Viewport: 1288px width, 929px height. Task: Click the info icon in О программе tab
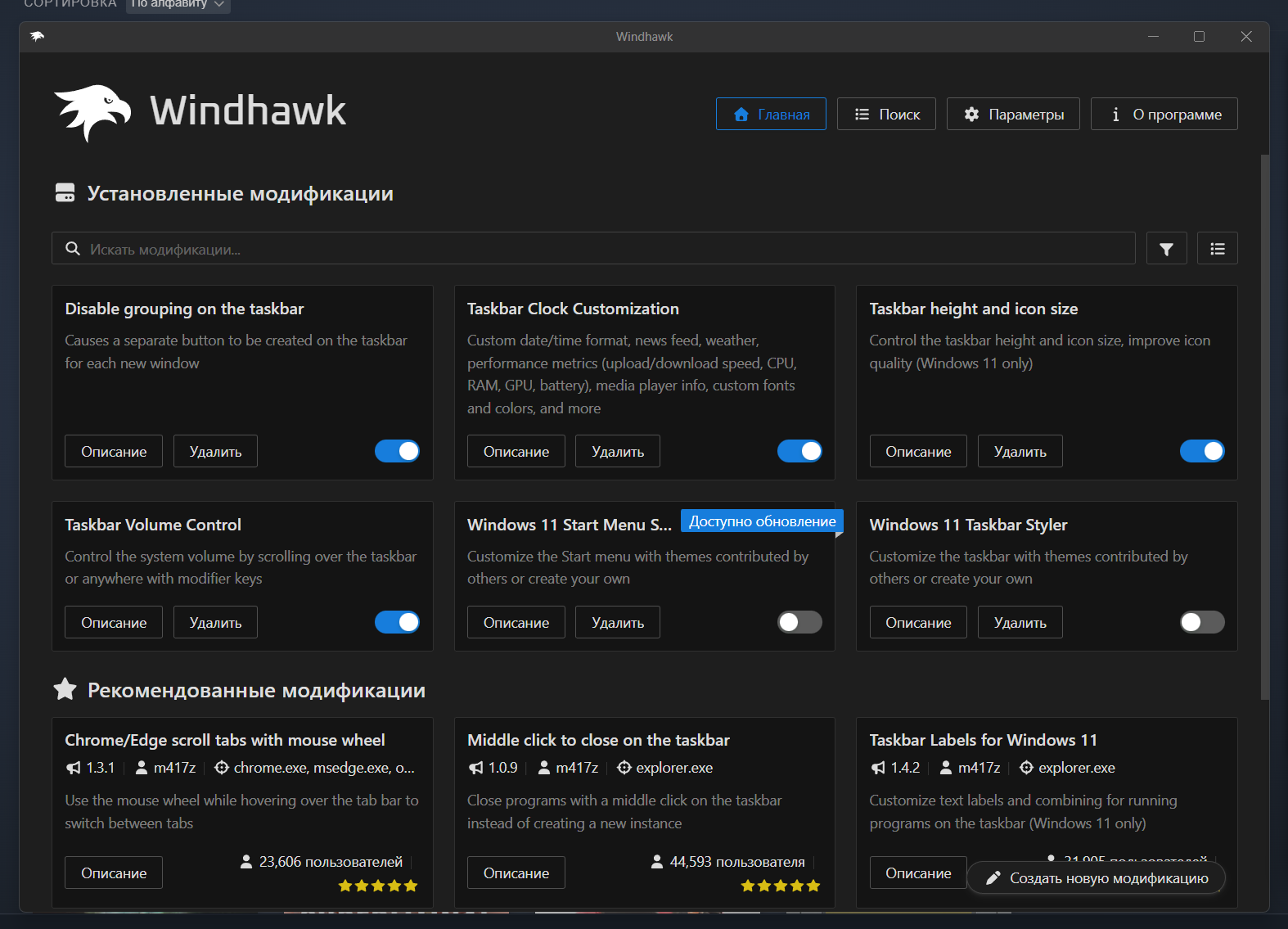tap(1115, 114)
